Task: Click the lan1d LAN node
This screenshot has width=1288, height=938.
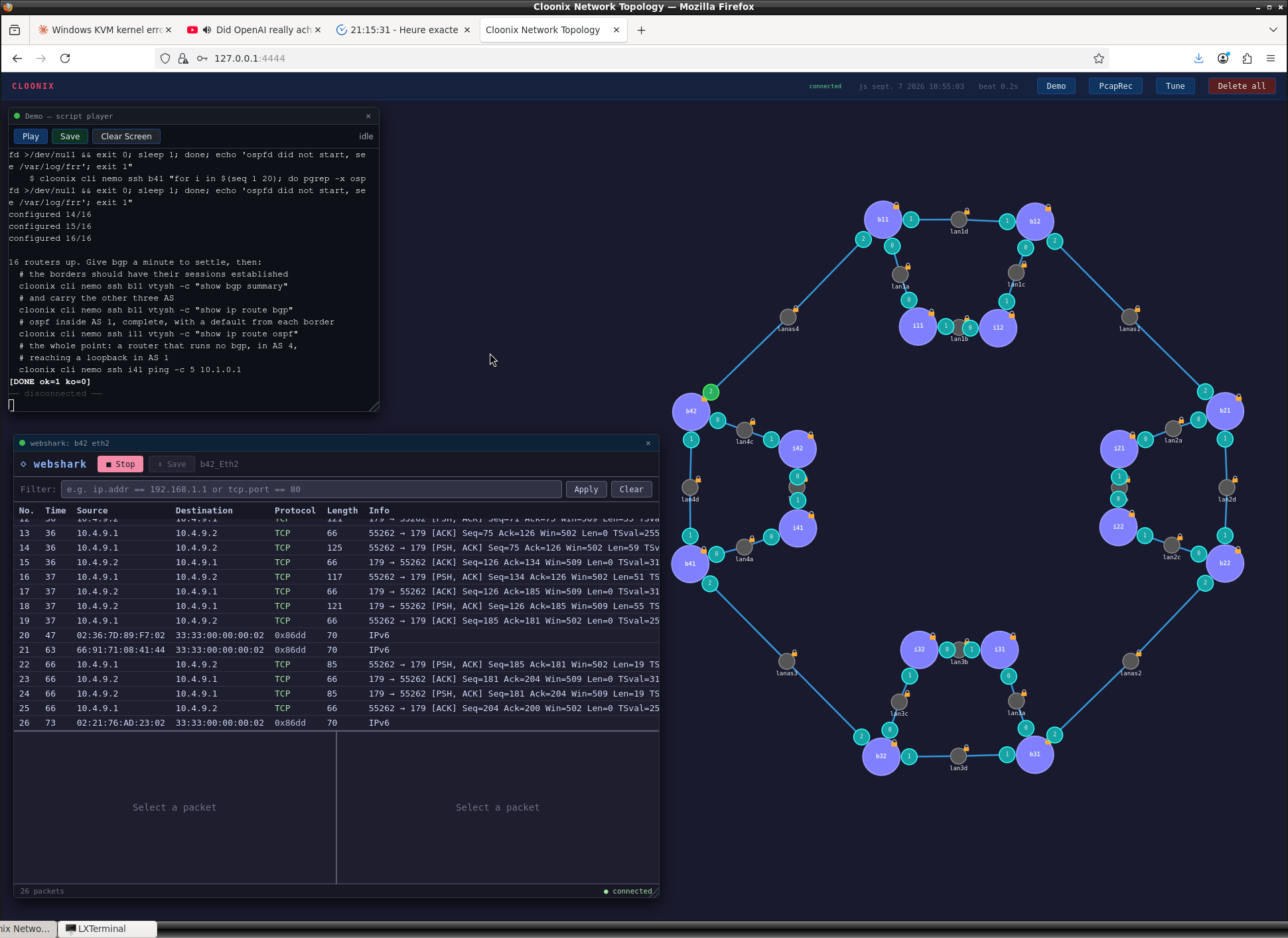Action: [x=958, y=220]
